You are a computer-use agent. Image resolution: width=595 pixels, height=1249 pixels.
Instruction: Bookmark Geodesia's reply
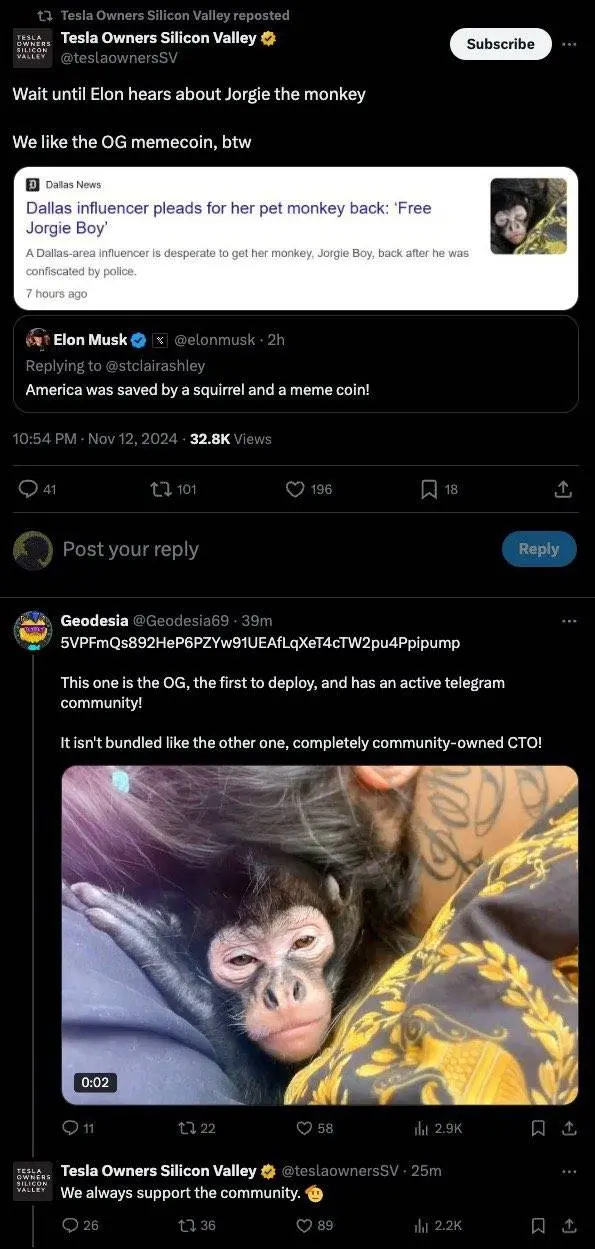click(x=537, y=1128)
